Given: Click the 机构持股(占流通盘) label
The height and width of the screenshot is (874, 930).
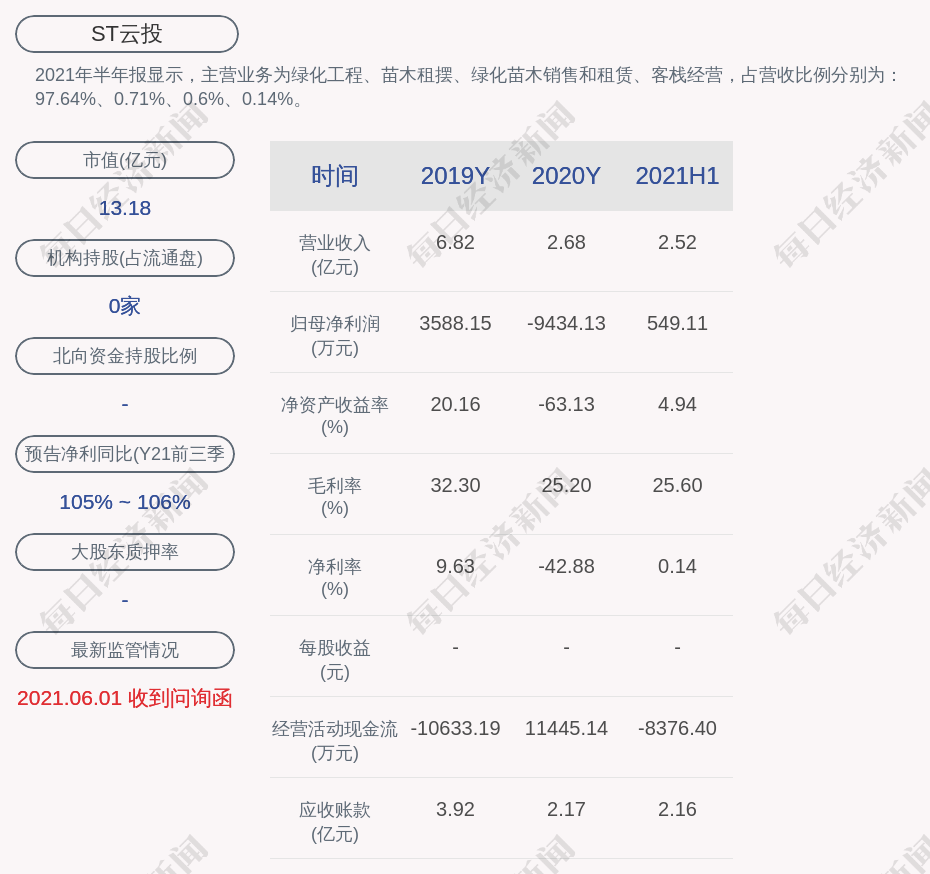Looking at the screenshot, I should coord(125,258).
